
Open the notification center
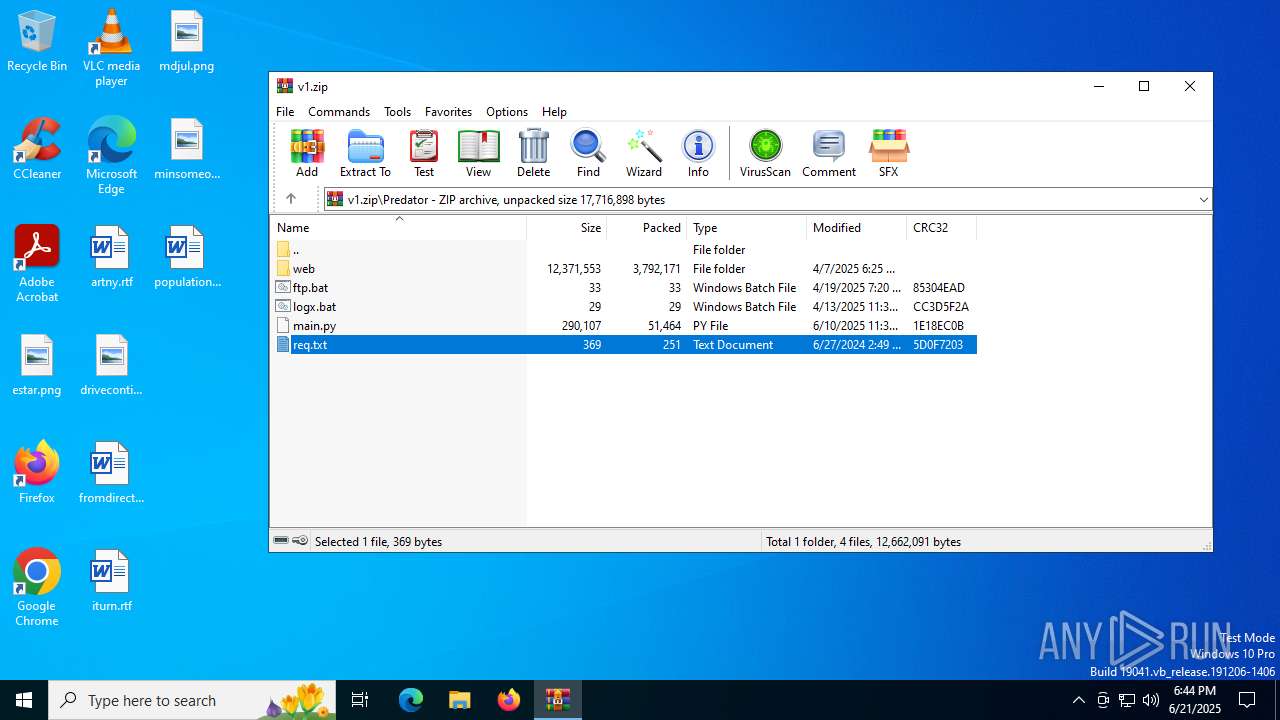[x=1247, y=700]
